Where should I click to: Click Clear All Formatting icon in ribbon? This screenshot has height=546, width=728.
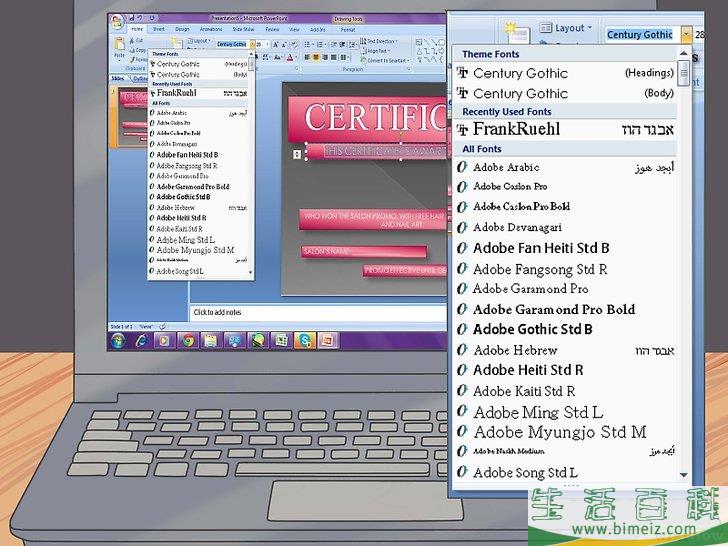294,45
